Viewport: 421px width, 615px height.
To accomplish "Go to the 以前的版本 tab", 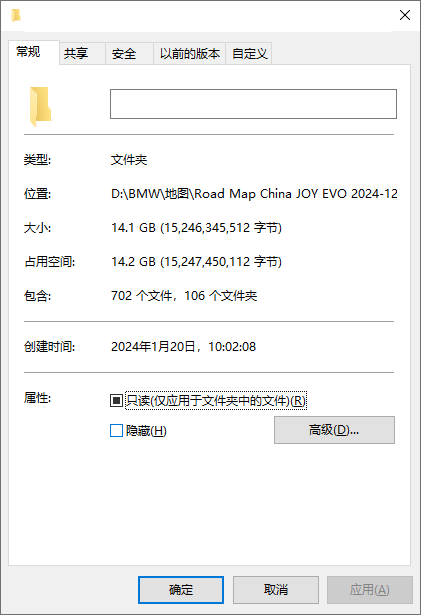I will tap(190, 54).
